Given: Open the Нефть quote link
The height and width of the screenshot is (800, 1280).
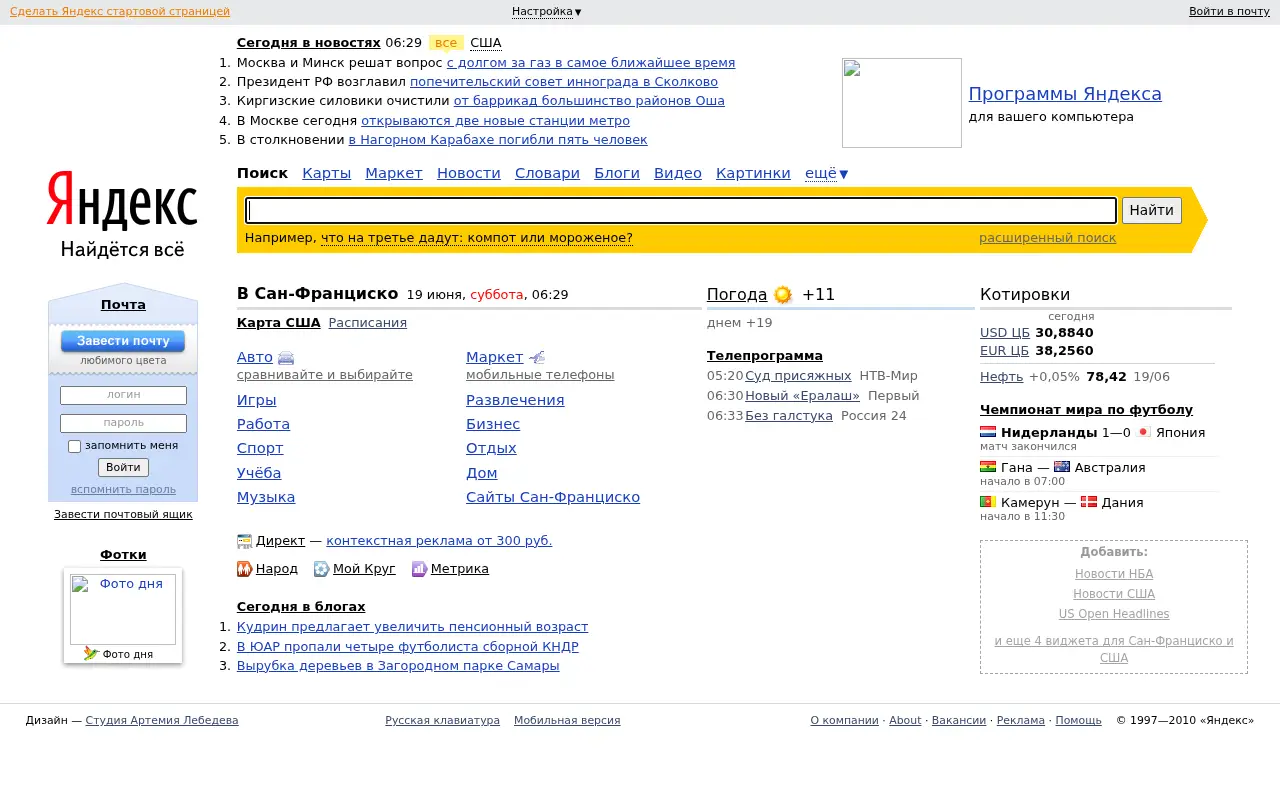Looking at the screenshot, I should [x=1001, y=377].
